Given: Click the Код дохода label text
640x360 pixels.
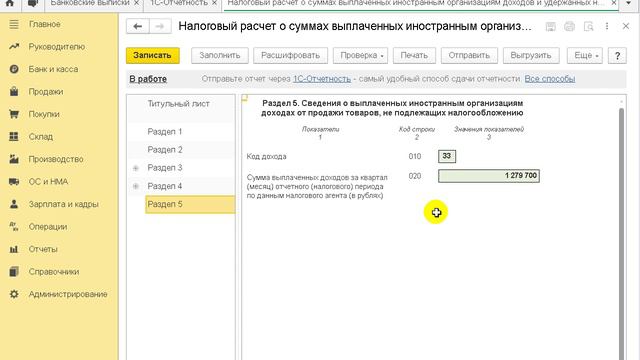Looking at the screenshot, I should tap(267, 157).
